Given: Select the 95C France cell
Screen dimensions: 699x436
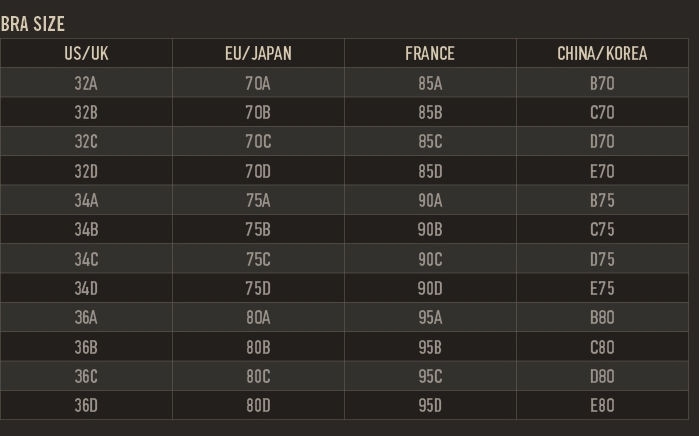Looking at the screenshot, I should click(x=430, y=376).
